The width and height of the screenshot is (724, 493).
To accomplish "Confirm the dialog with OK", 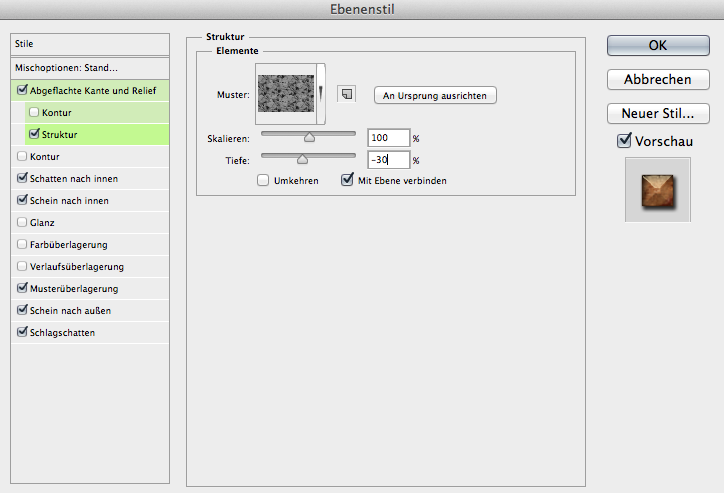I will click(x=658, y=45).
